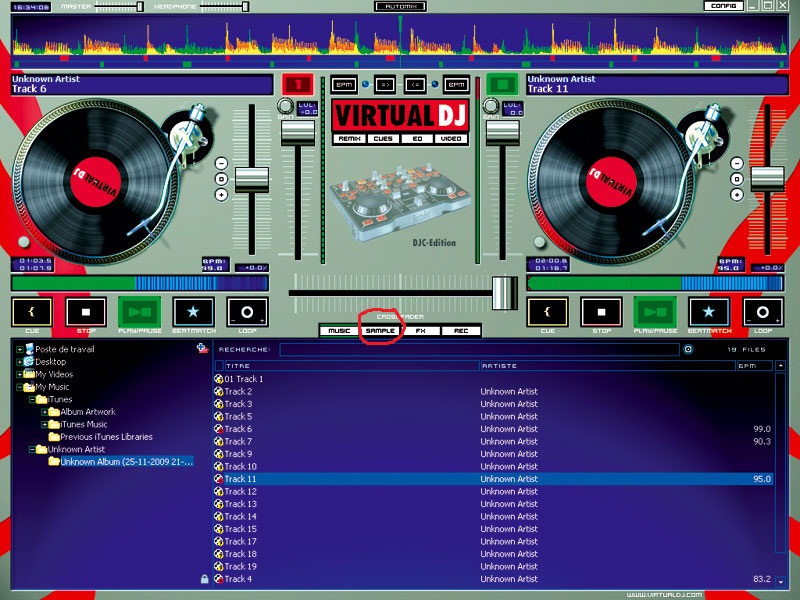Expand the Desktop tree node

(x=19, y=362)
